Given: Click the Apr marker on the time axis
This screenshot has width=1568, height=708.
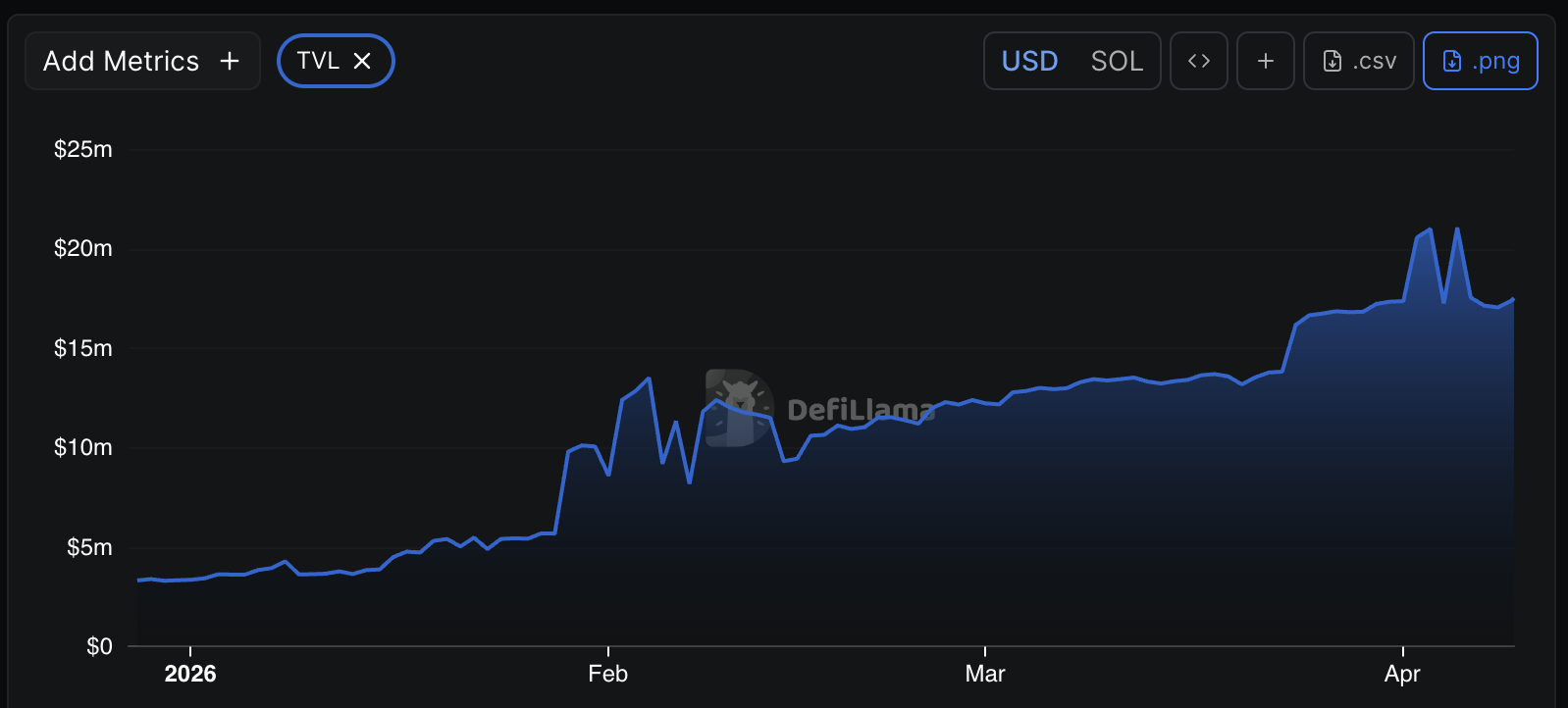Looking at the screenshot, I should coord(1402,674).
